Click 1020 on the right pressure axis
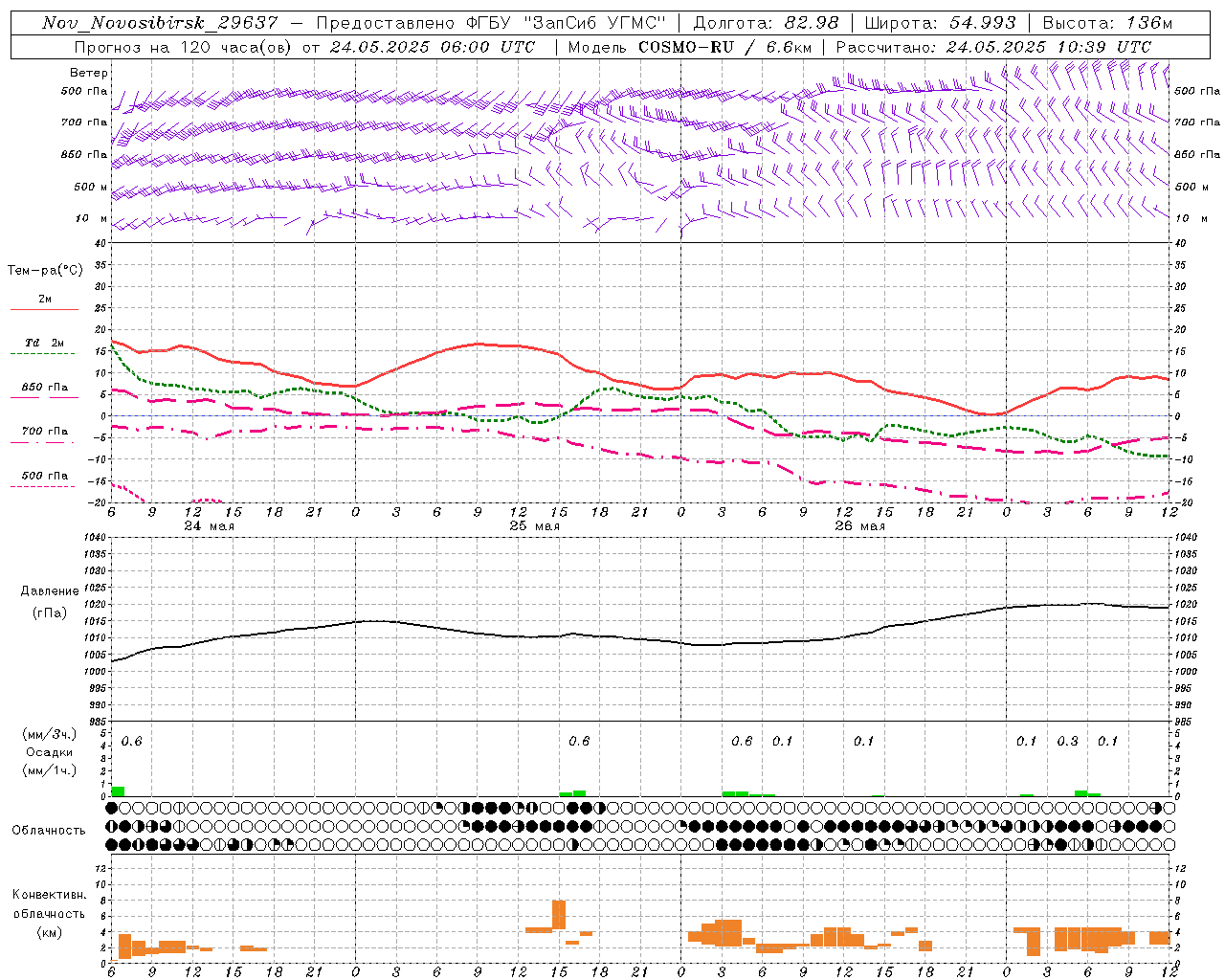This screenshot has width=1225, height=980. pos(1185,605)
